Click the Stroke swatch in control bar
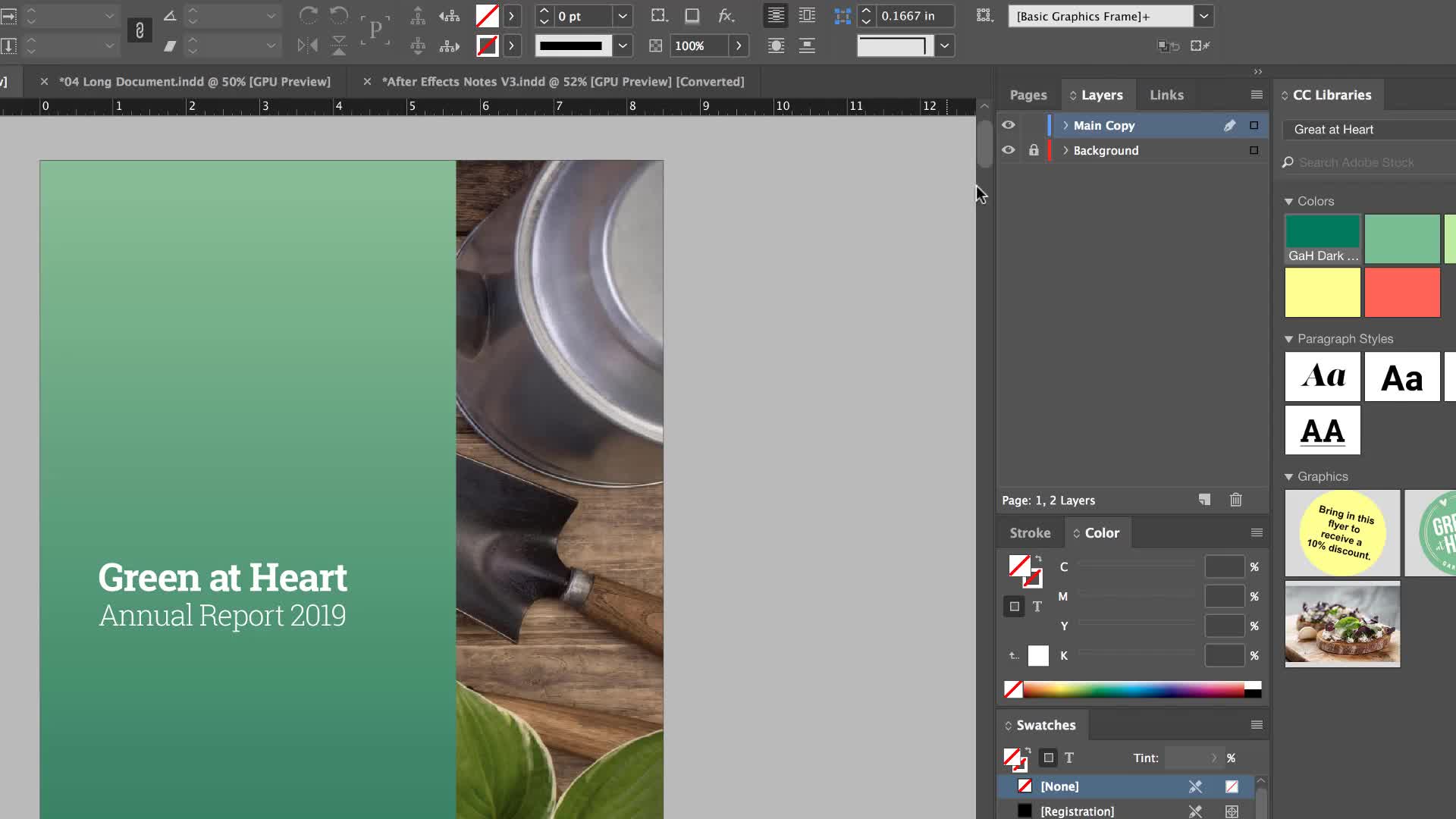This screenshot has width=1456, height=819. (x=487, y=45)
